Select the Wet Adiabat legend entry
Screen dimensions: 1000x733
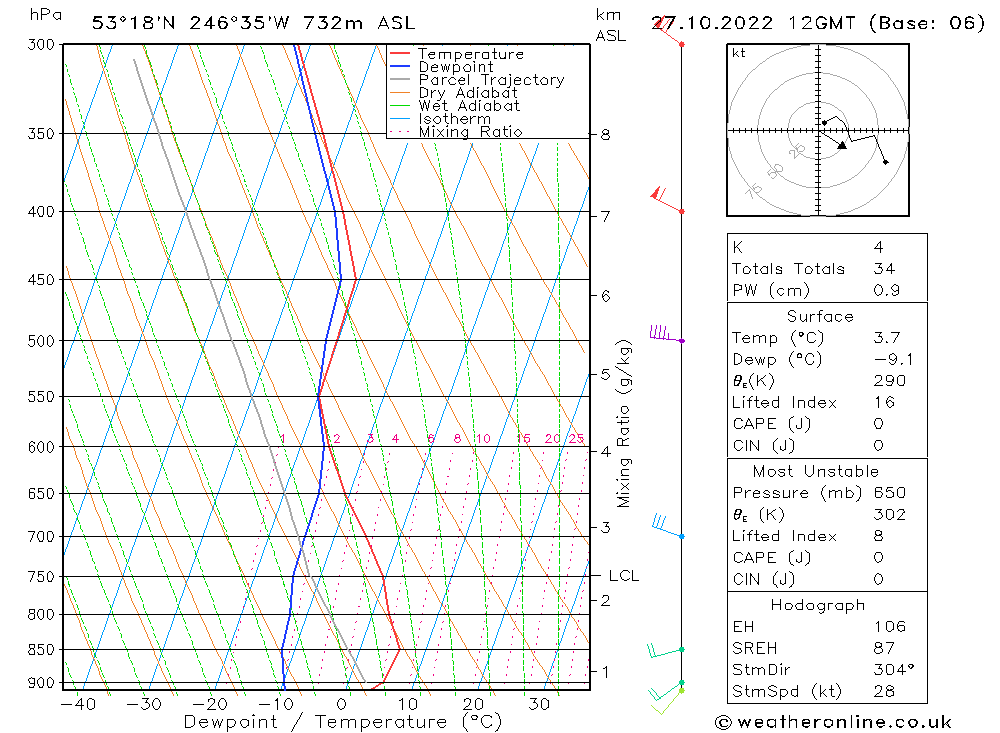point(469,106)
